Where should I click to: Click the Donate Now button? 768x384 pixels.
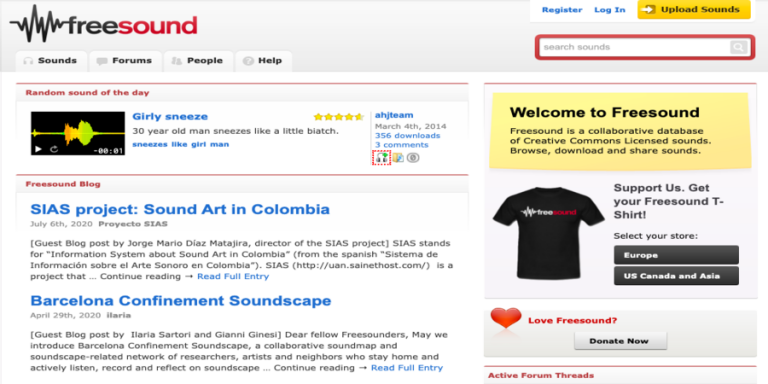point(620,341)
